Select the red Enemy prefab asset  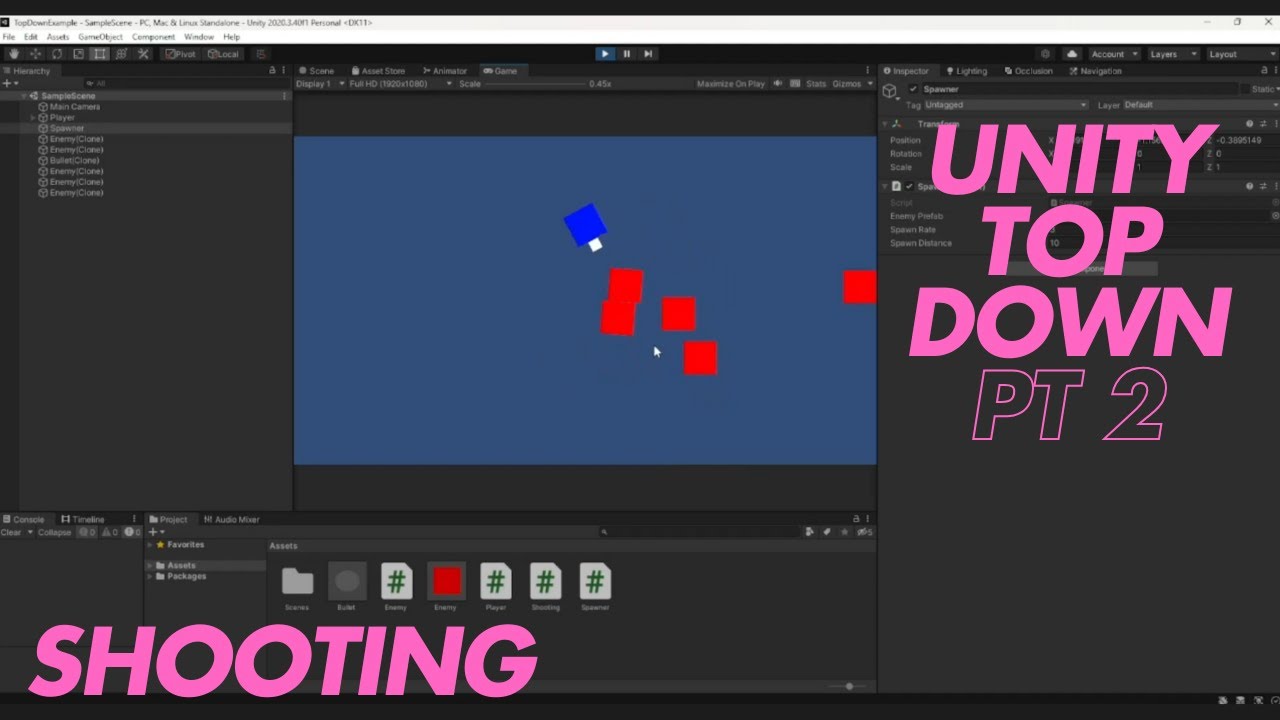pos(446,585)
